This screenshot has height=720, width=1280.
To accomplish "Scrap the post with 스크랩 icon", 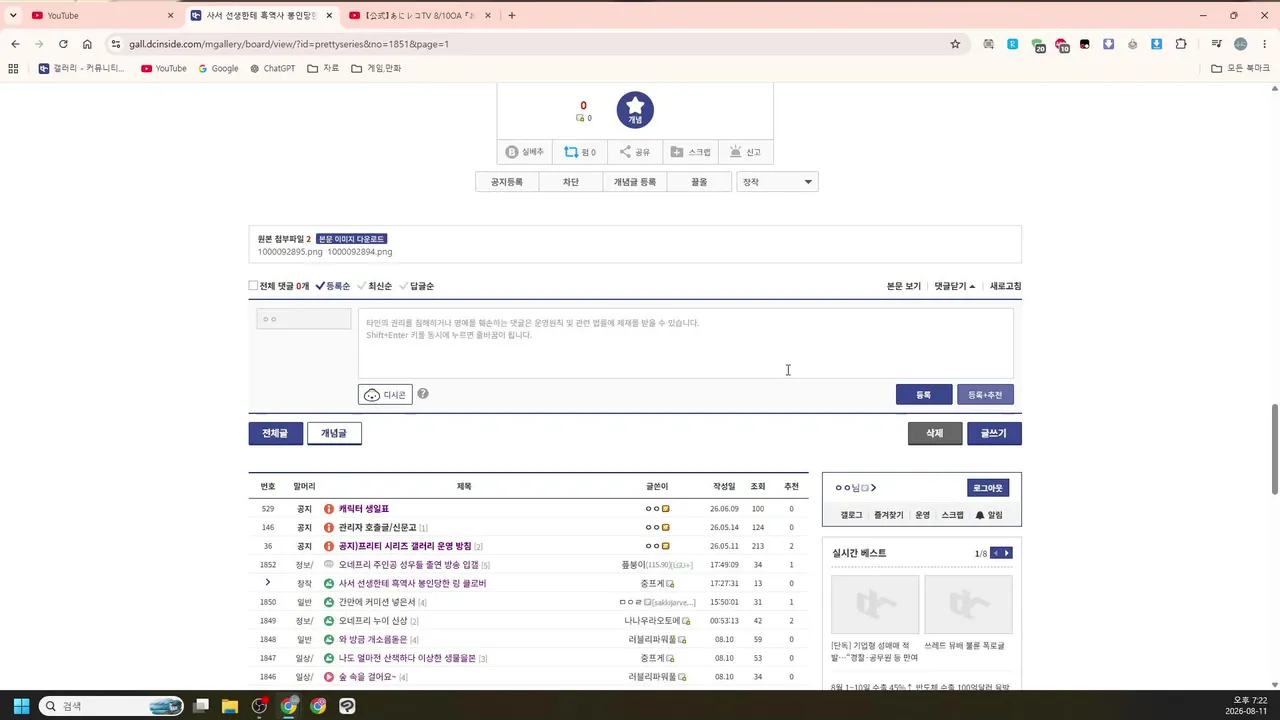I will coord(677,152).
